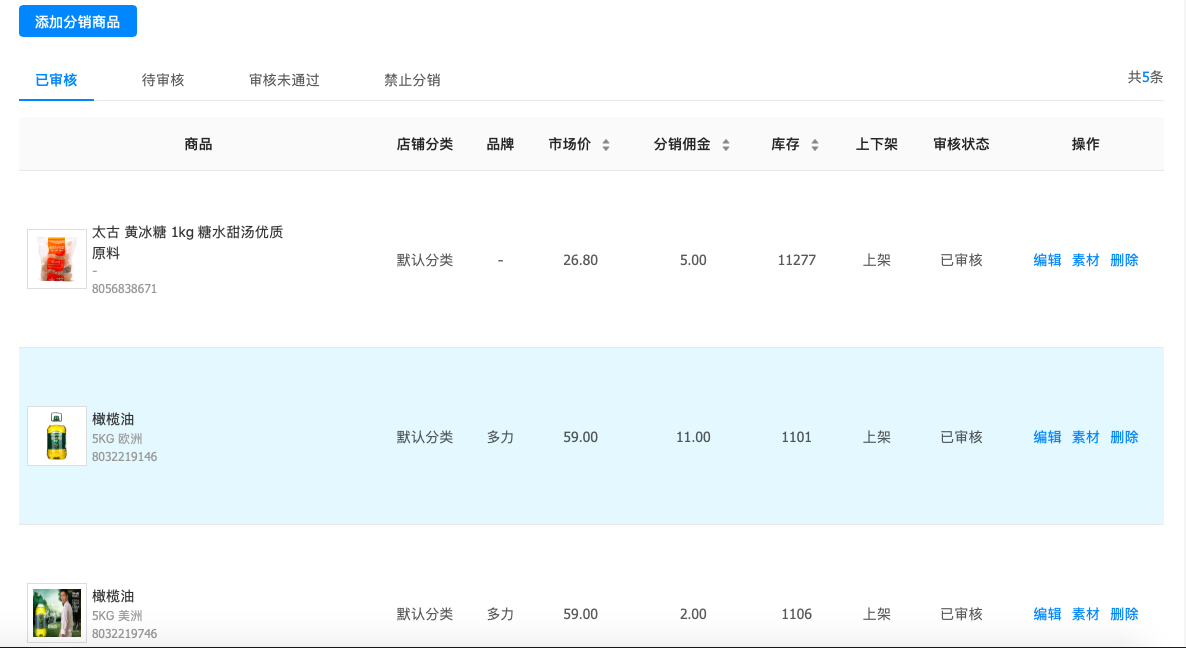Open the 橄榄油 5KG 欧洲 product image
This screenshot has width=1186, height=648.
click(x=57, y=436)
